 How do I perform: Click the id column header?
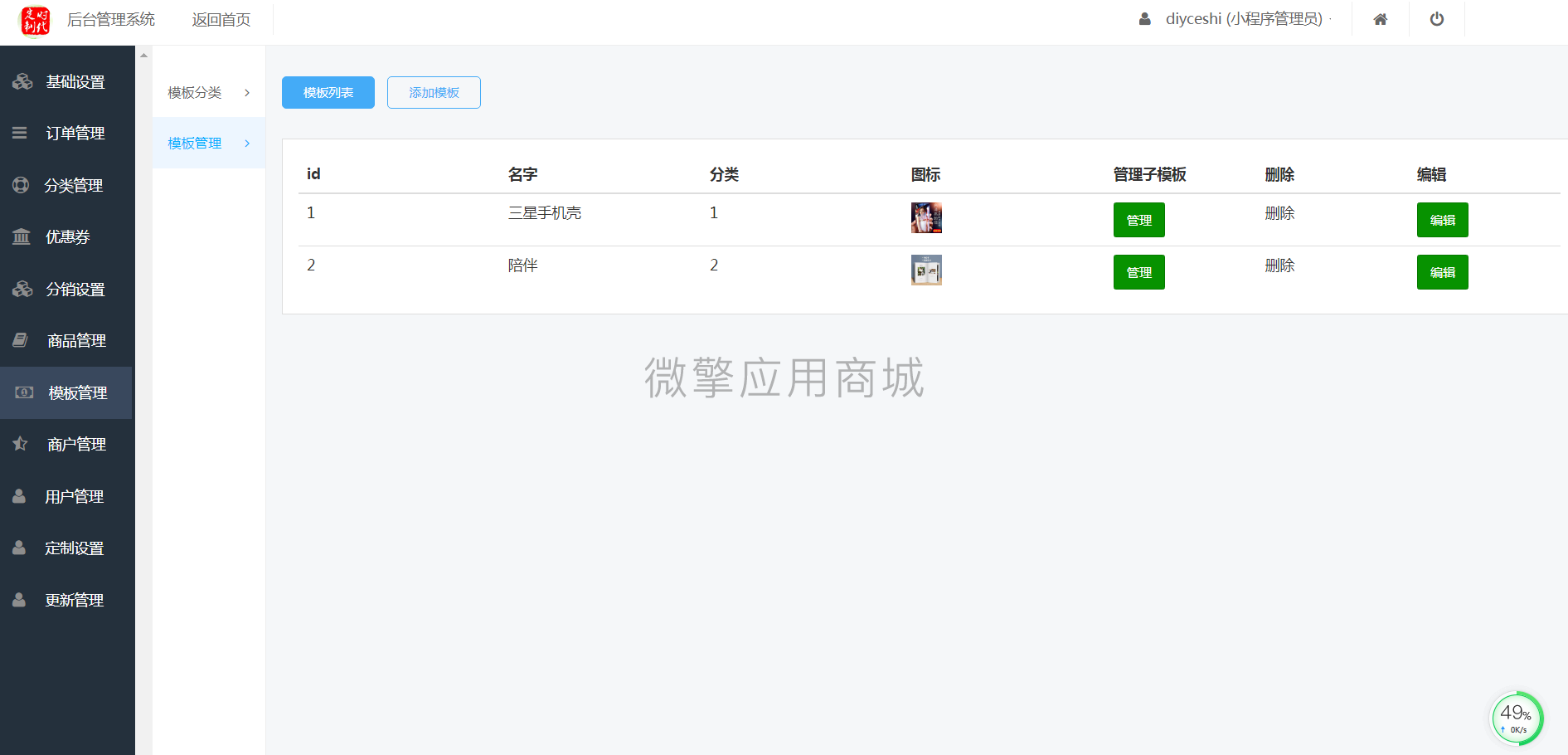(x=313, y=174)
